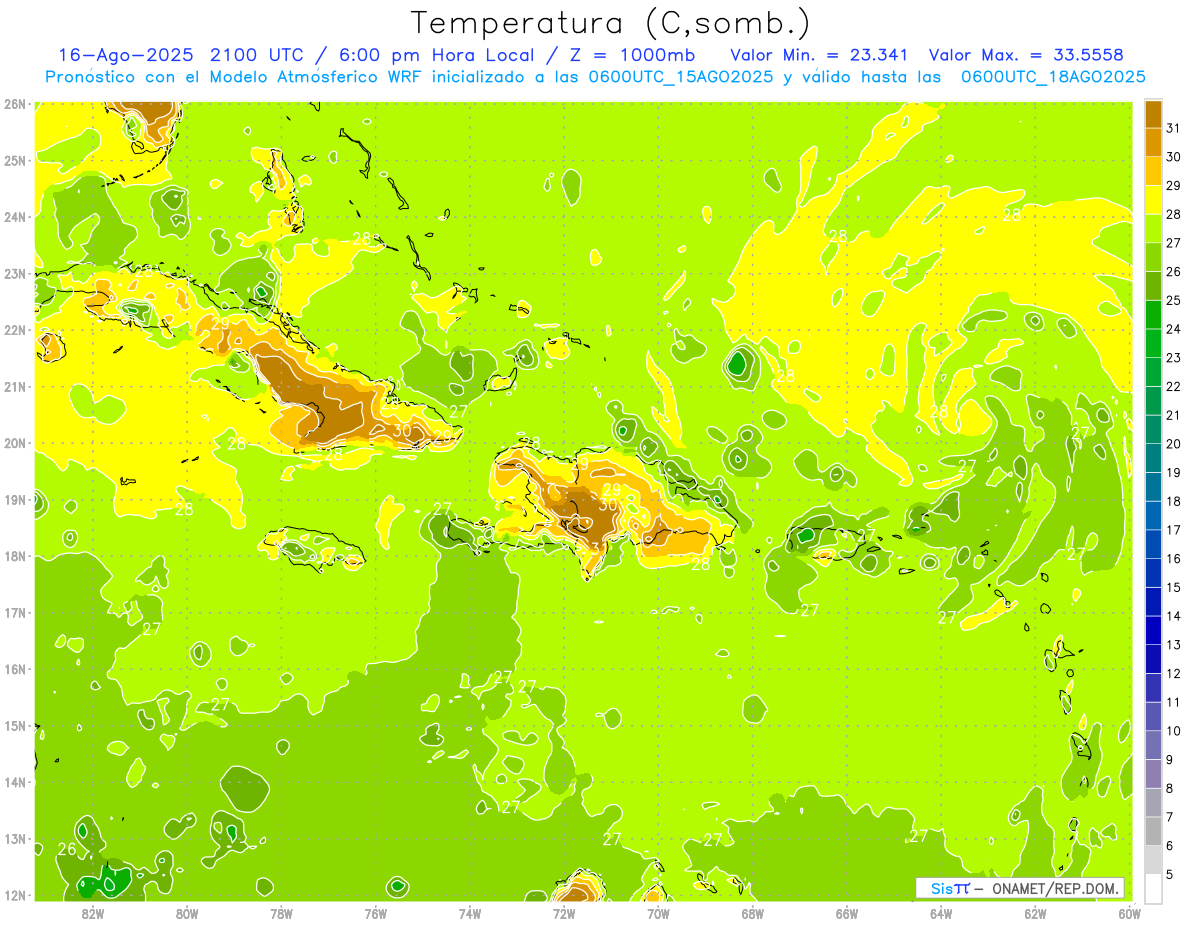Viewport: 1200px width, 927px height.
Task: Click the '68W' longitude label
Action: pos(752,913)
